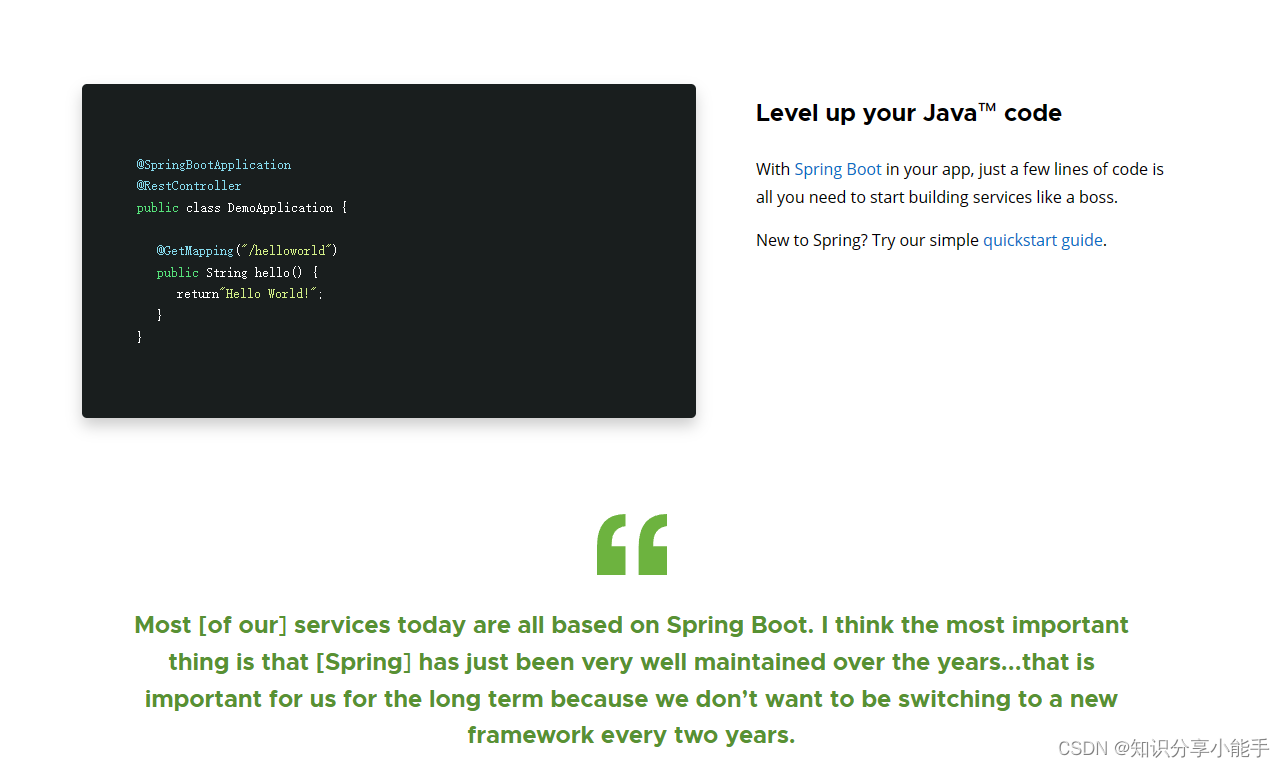Select the 'public String hello() {' line
Image resolution: width=1285 pixels, height=767 pixels.
pyautogui.click(x=237, y=272)
